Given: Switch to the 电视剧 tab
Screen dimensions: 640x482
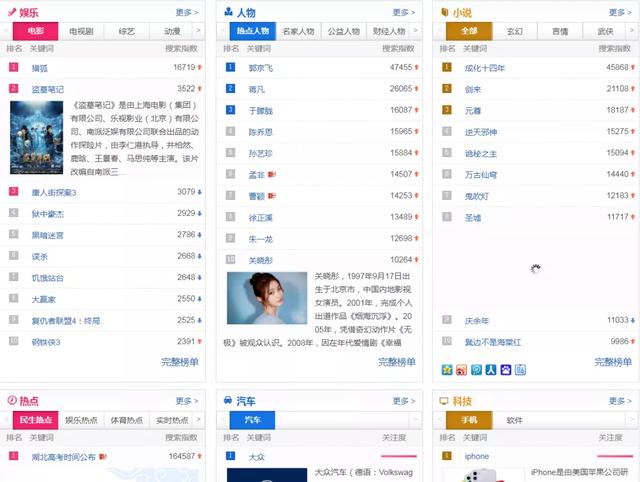Looking at the screenshot, I should coord(84,31).
